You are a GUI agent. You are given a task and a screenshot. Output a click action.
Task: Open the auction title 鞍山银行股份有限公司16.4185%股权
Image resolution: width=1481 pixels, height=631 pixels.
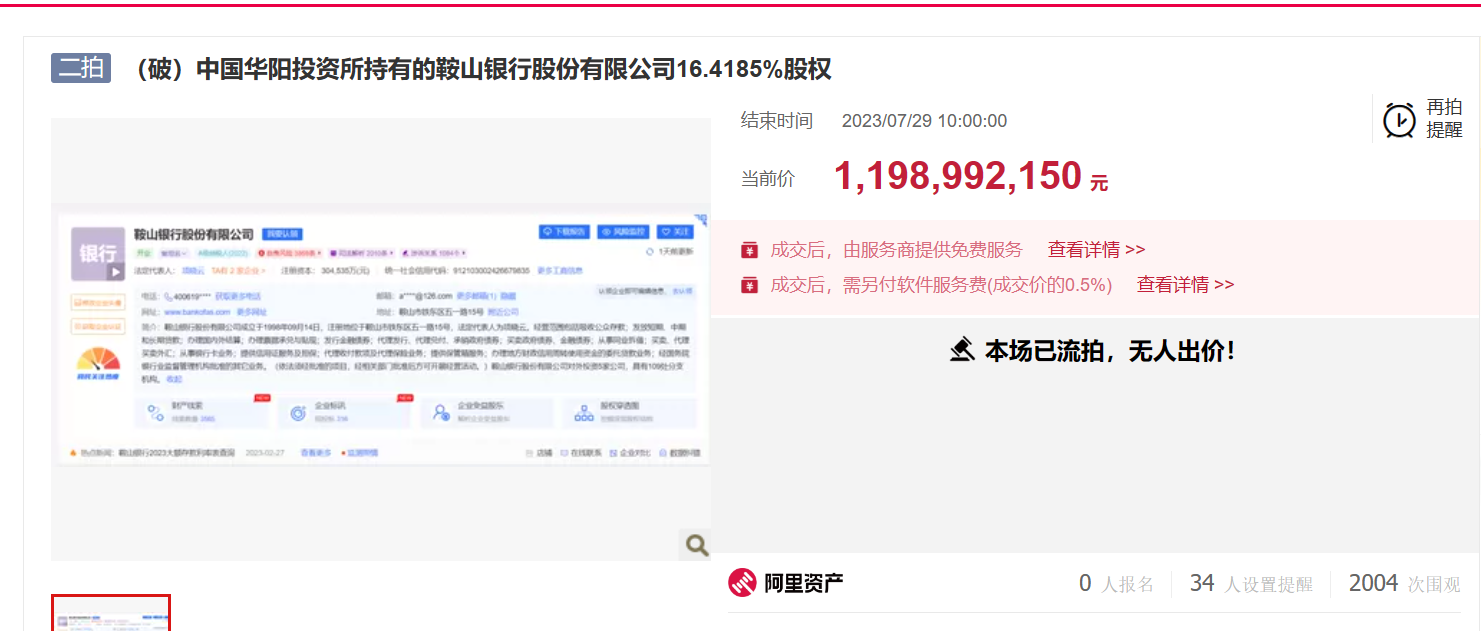click(481, 69)
